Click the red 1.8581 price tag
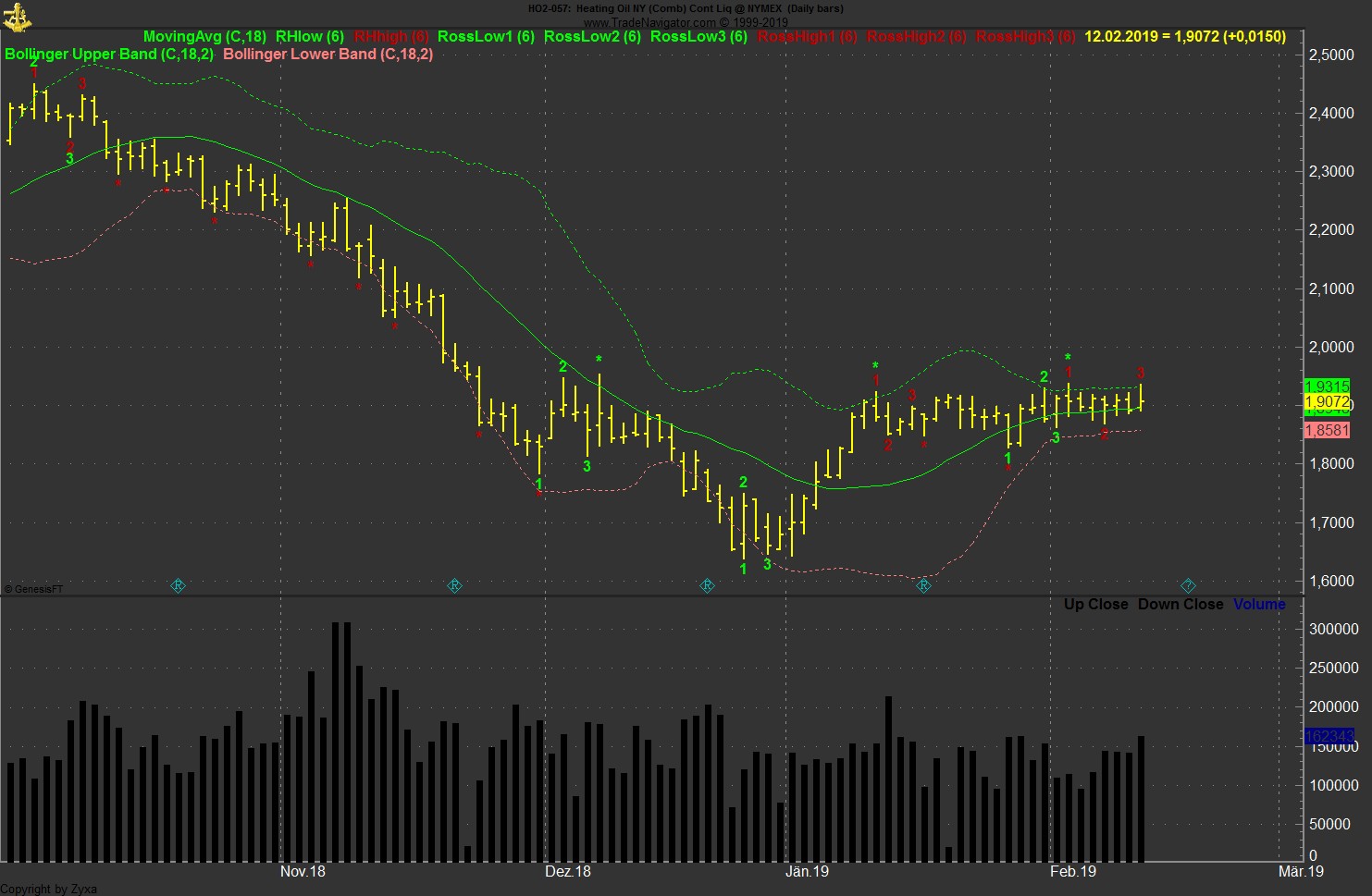 coord(1327,429)
